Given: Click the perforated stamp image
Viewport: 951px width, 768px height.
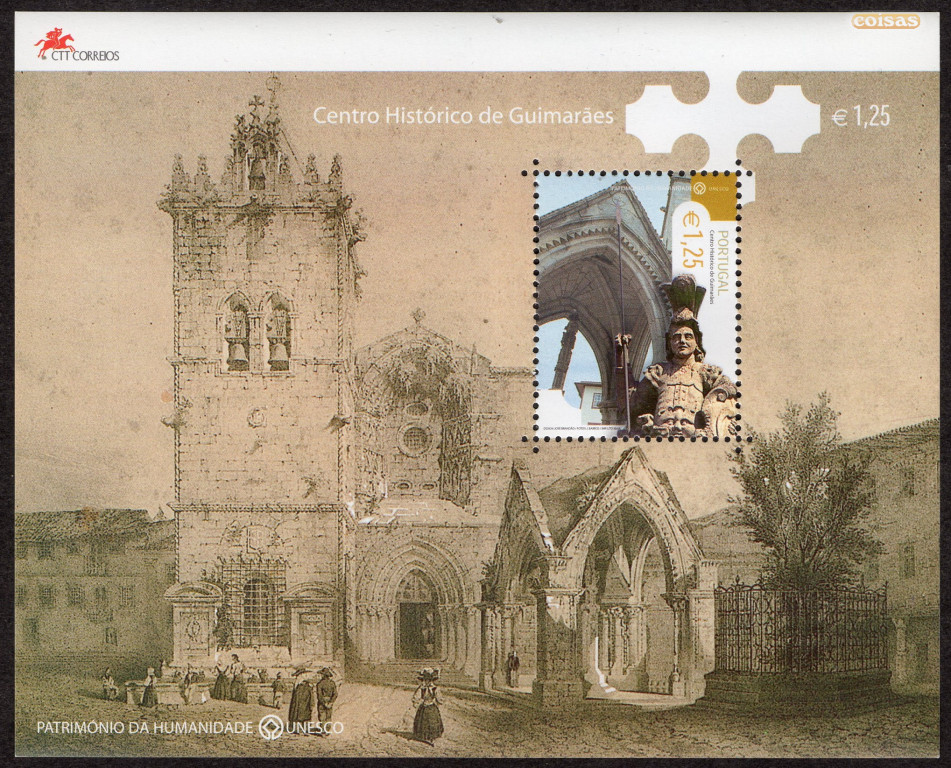Looking at the screenshot, I should pos(636,305).
